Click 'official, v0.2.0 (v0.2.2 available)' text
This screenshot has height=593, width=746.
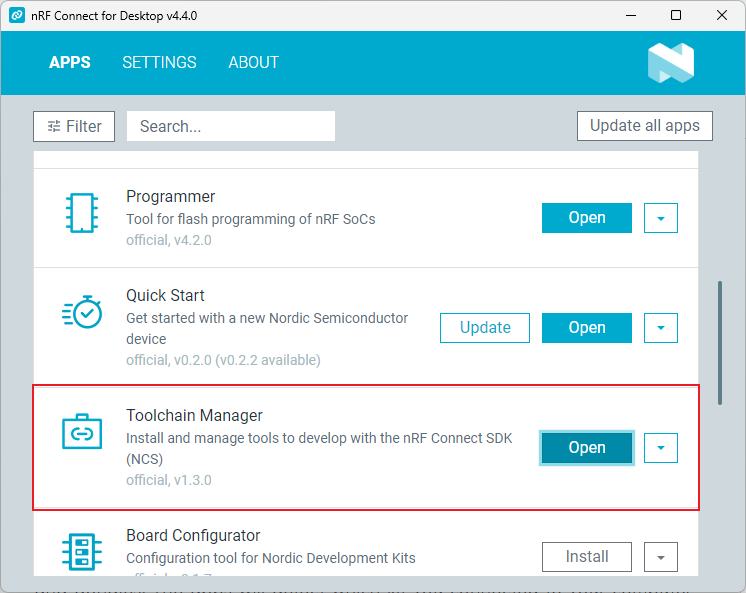pyautogui.click(x=223, y=360)
